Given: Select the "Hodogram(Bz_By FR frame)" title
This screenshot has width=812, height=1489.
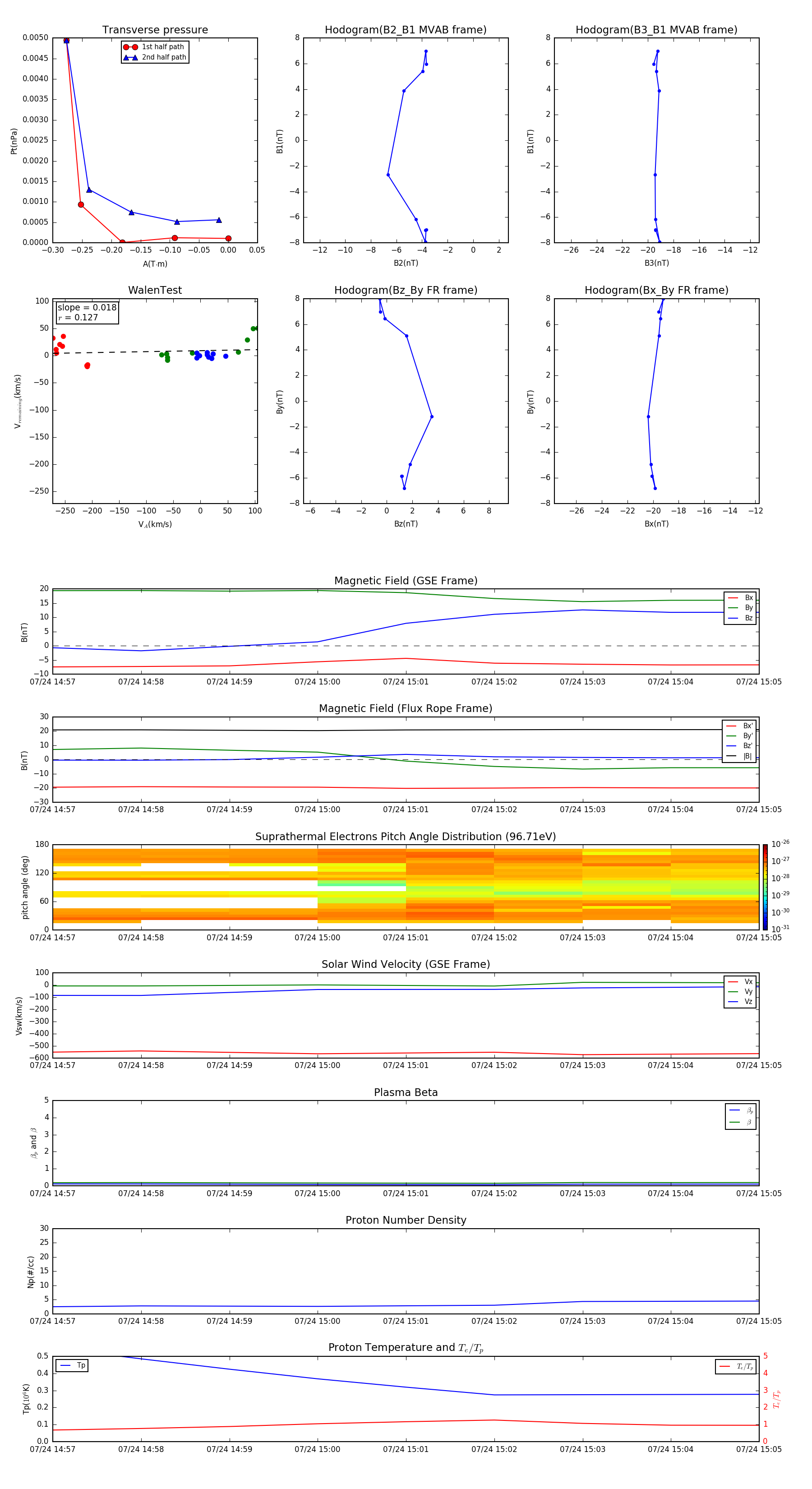Looking at the screenshot, I should tap(406, 290).
